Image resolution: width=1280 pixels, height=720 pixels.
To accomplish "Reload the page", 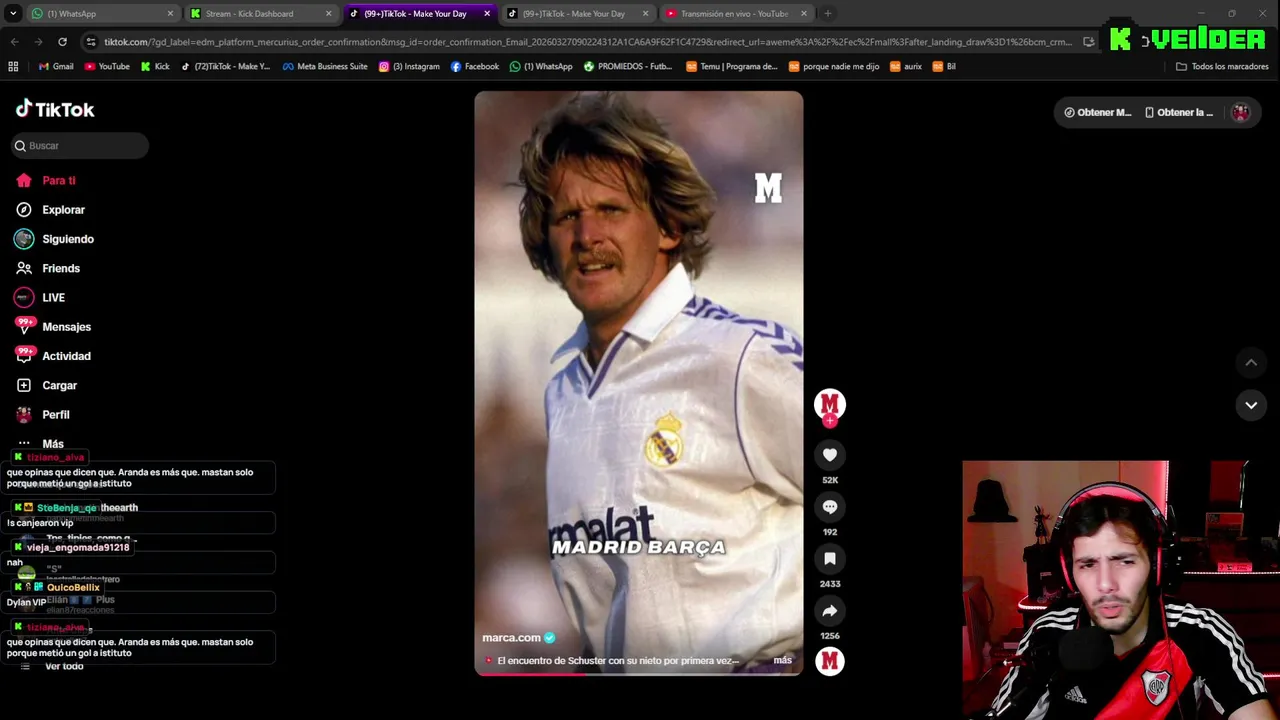I will pos(62,42).
